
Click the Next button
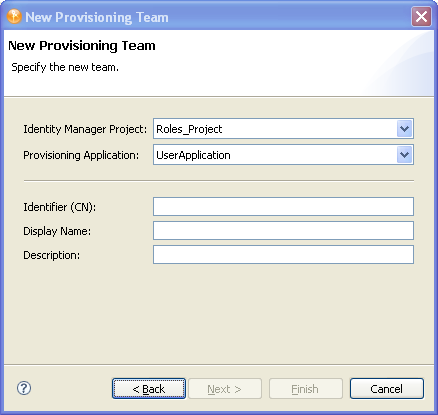225,389
